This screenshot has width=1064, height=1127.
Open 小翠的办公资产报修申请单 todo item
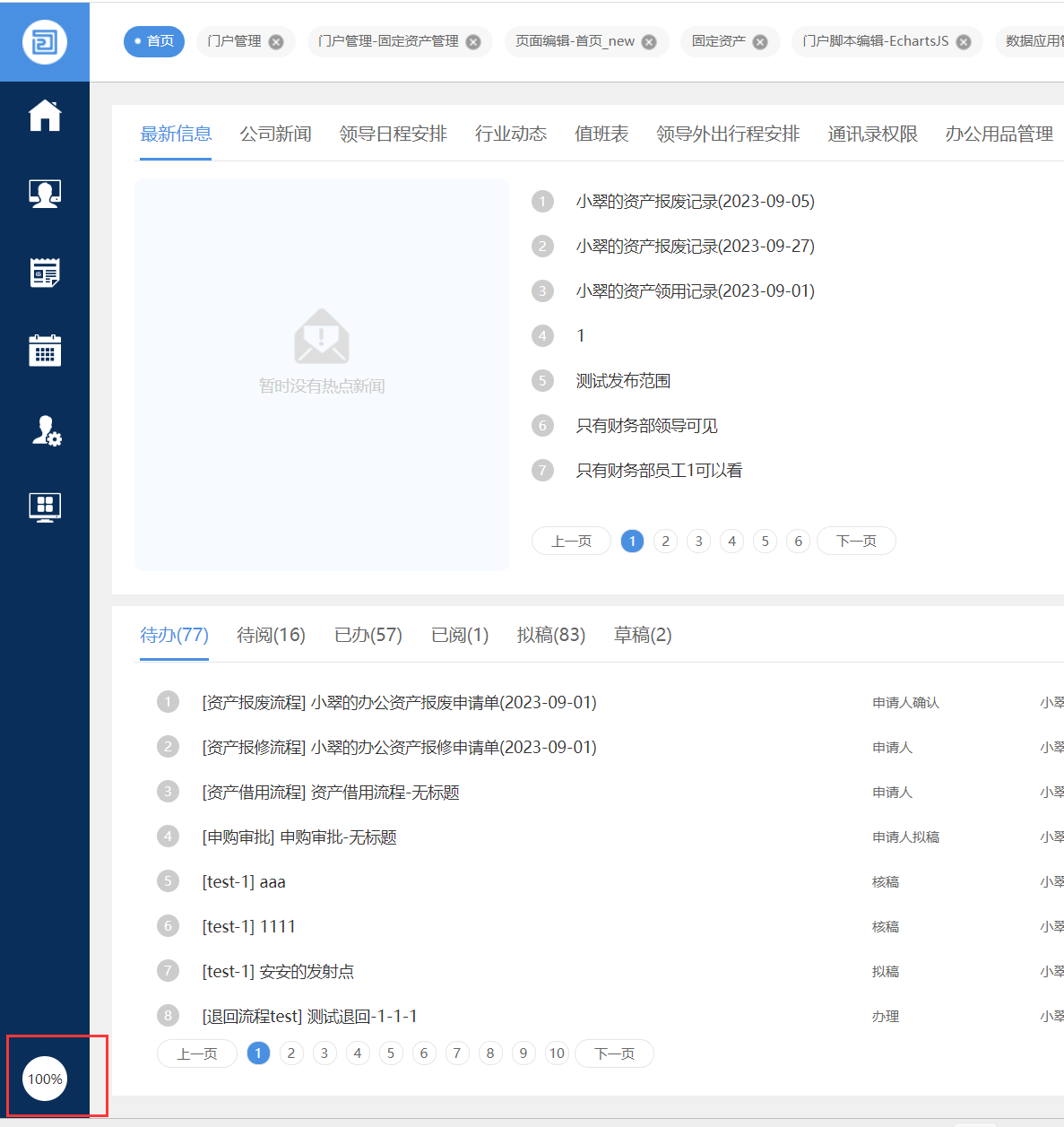[x=399, y=747]
